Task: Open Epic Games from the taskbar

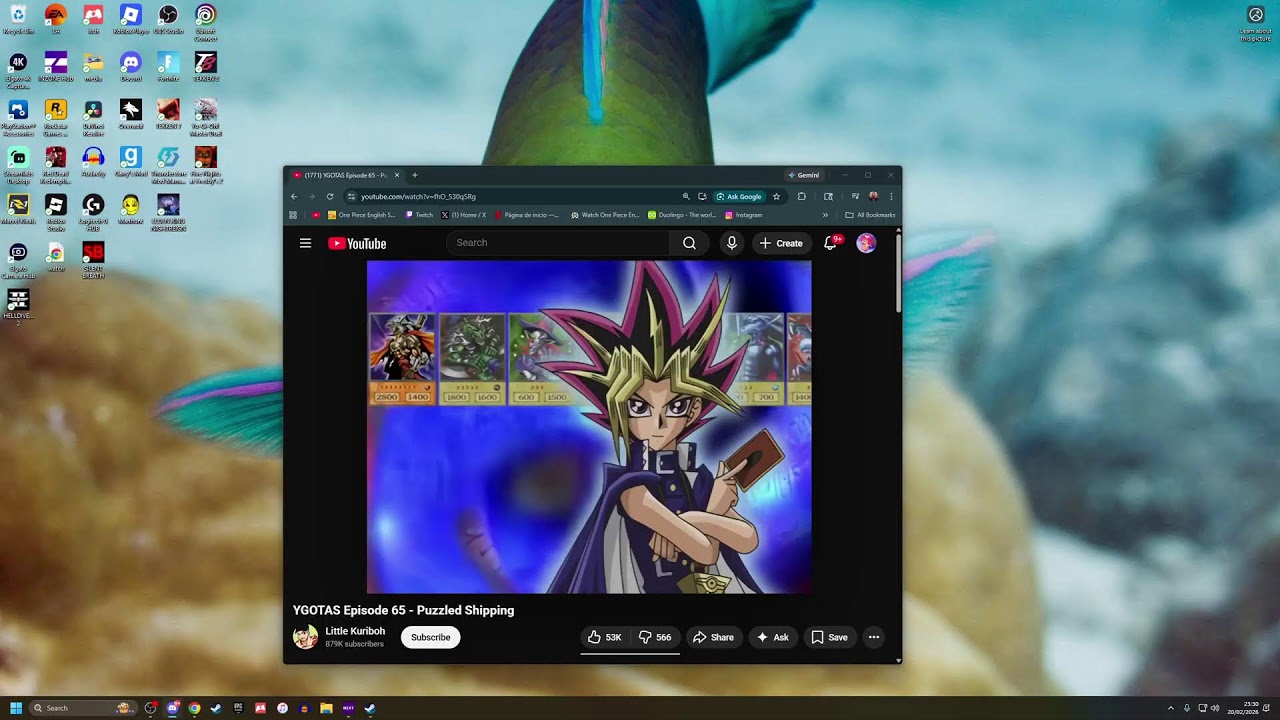Action: point(238,708)
